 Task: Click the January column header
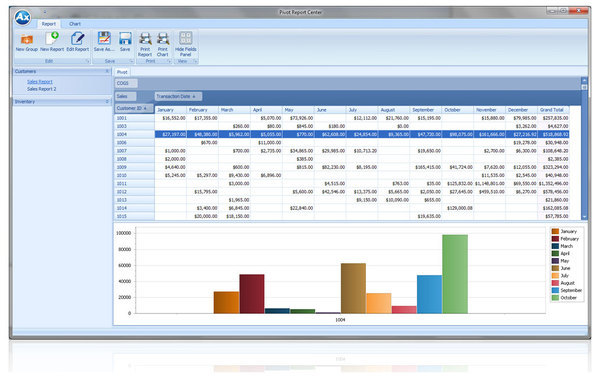[171, 110]
